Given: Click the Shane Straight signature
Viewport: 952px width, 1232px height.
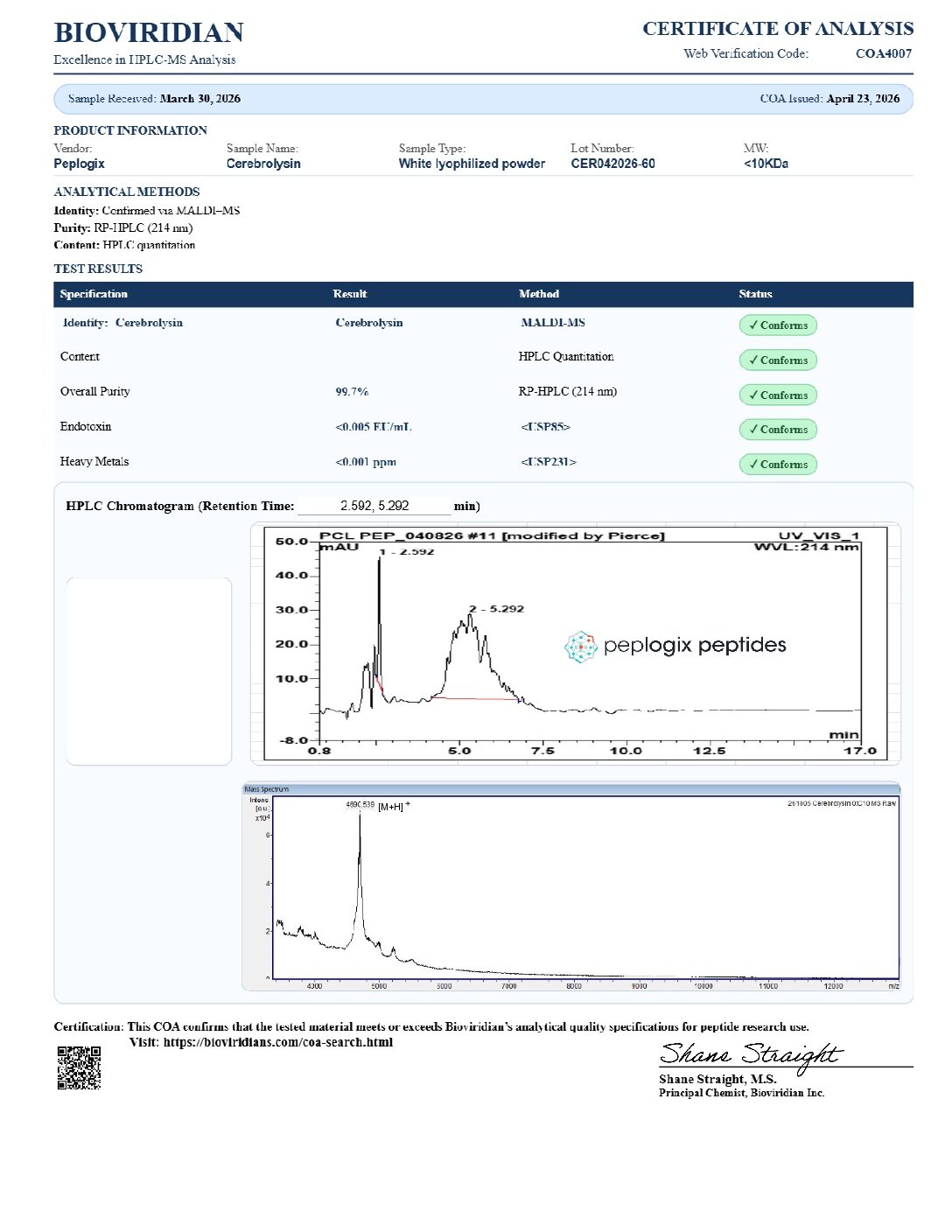Looking at the screenshot, I should pyautogui.click(x=751, y=1055).
